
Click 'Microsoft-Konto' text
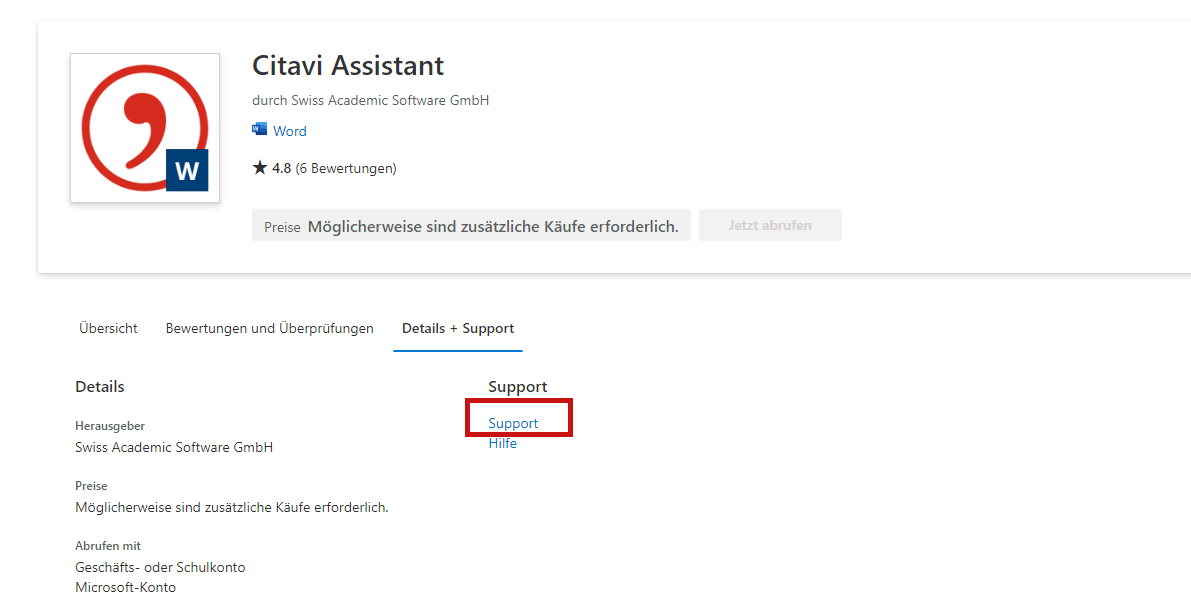pyautogui.click(x=125, y=587)
